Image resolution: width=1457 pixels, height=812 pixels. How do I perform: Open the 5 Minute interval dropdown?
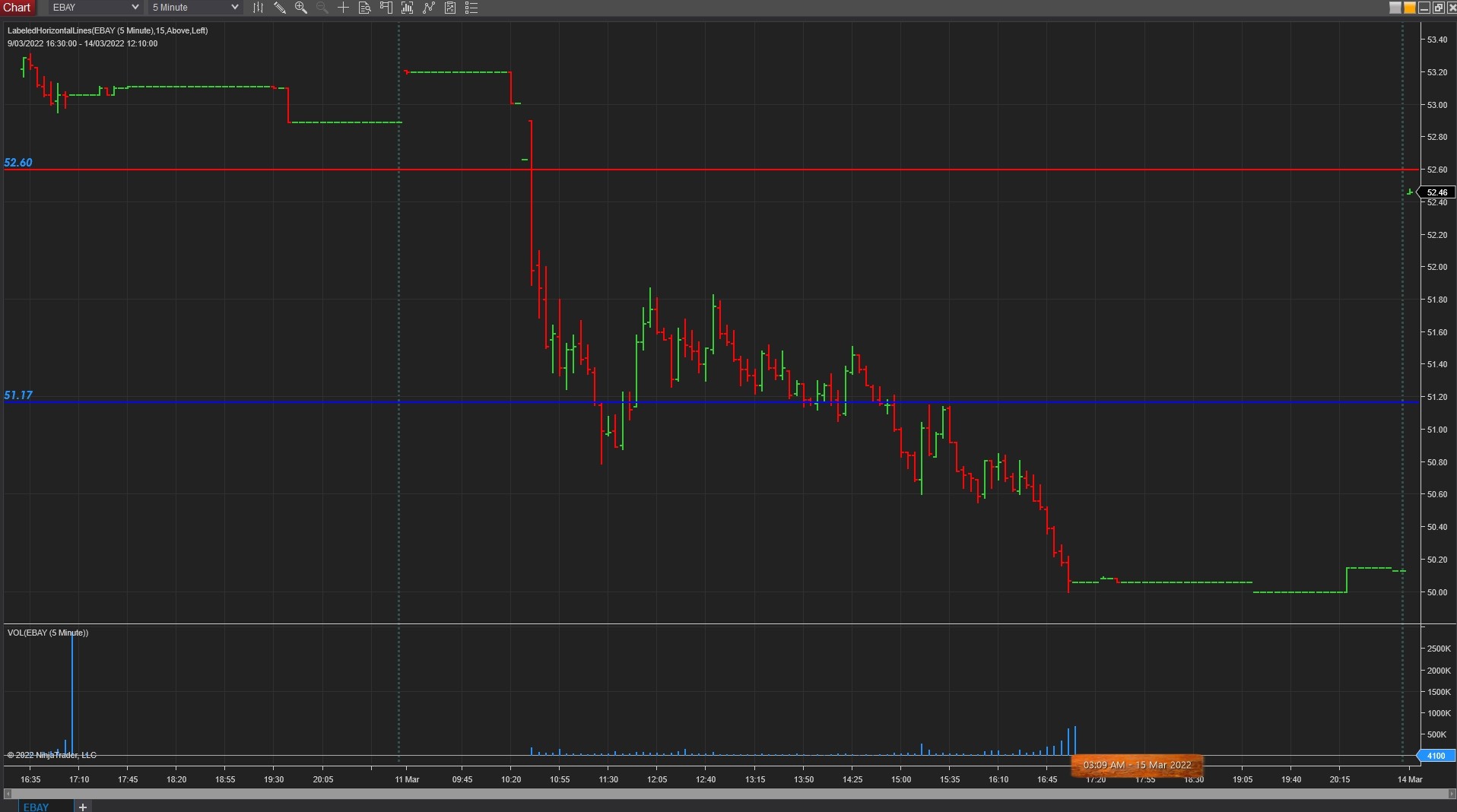[x=195, y=8]
